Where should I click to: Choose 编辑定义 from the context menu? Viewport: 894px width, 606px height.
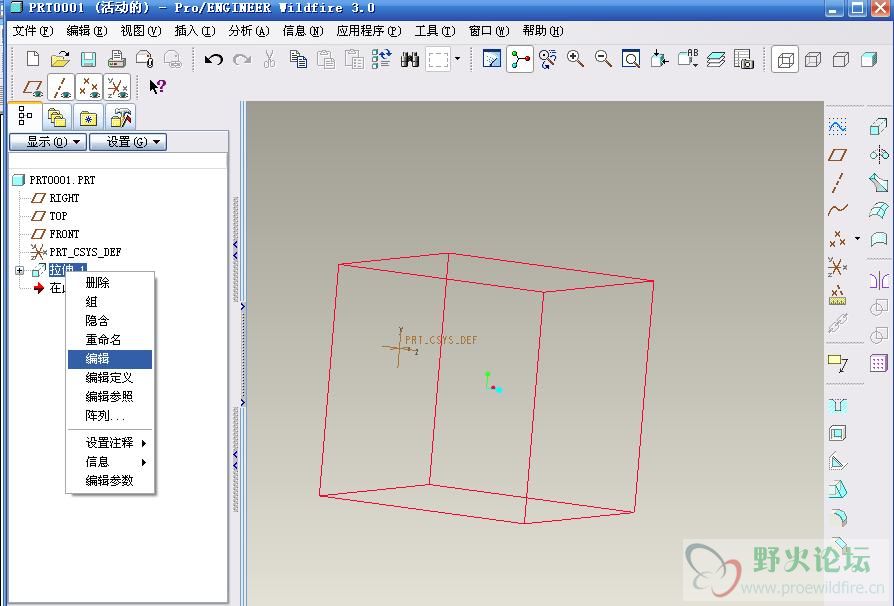coord(110,377)
